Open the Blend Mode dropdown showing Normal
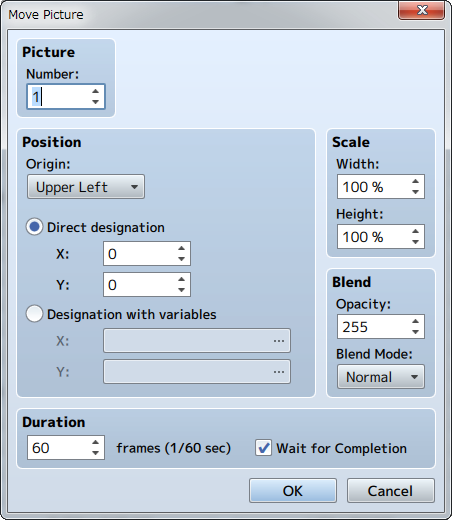452x520 pixels. [x=381, y=377]
